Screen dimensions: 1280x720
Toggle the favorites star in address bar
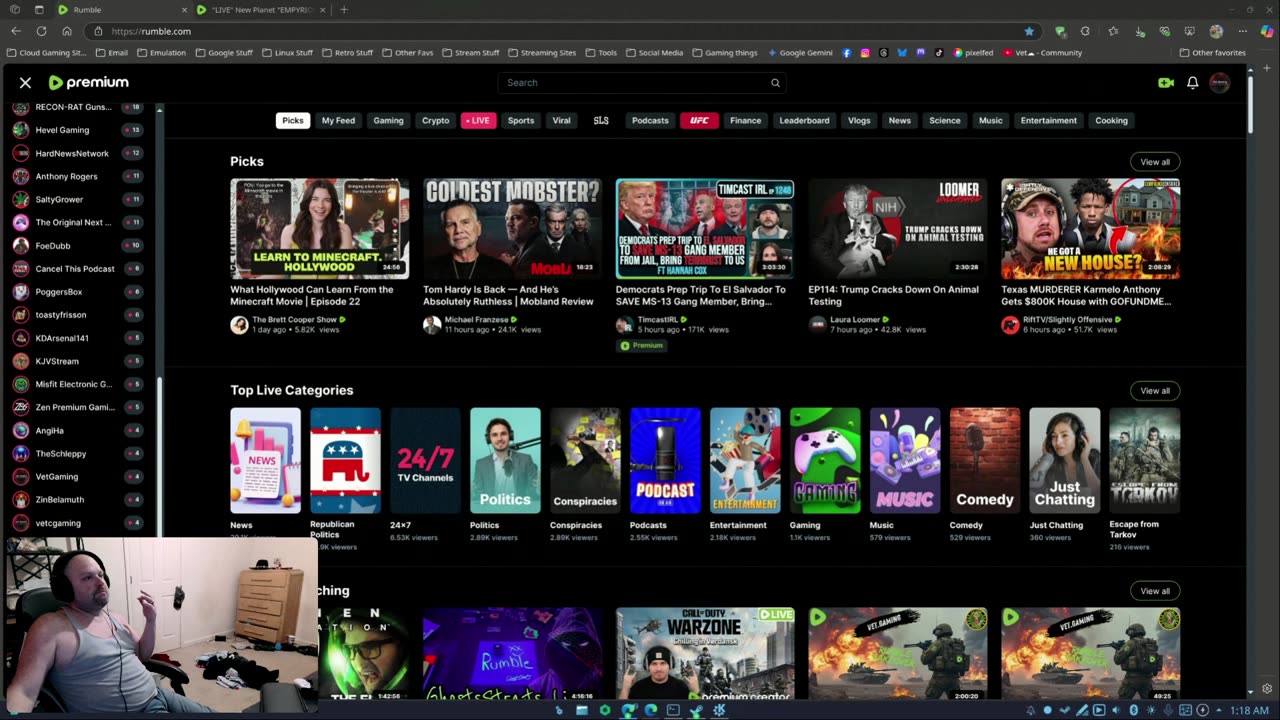point(1029,31)
